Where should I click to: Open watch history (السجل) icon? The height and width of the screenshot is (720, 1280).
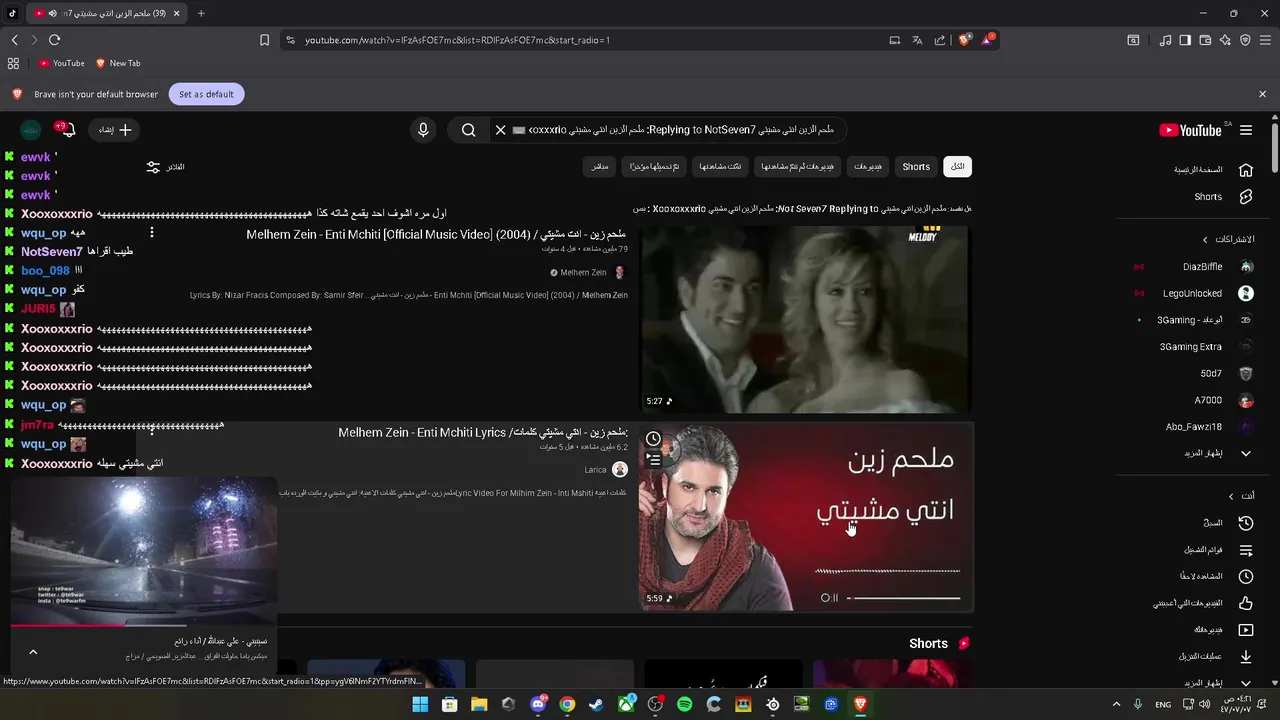click(1246, 523)
